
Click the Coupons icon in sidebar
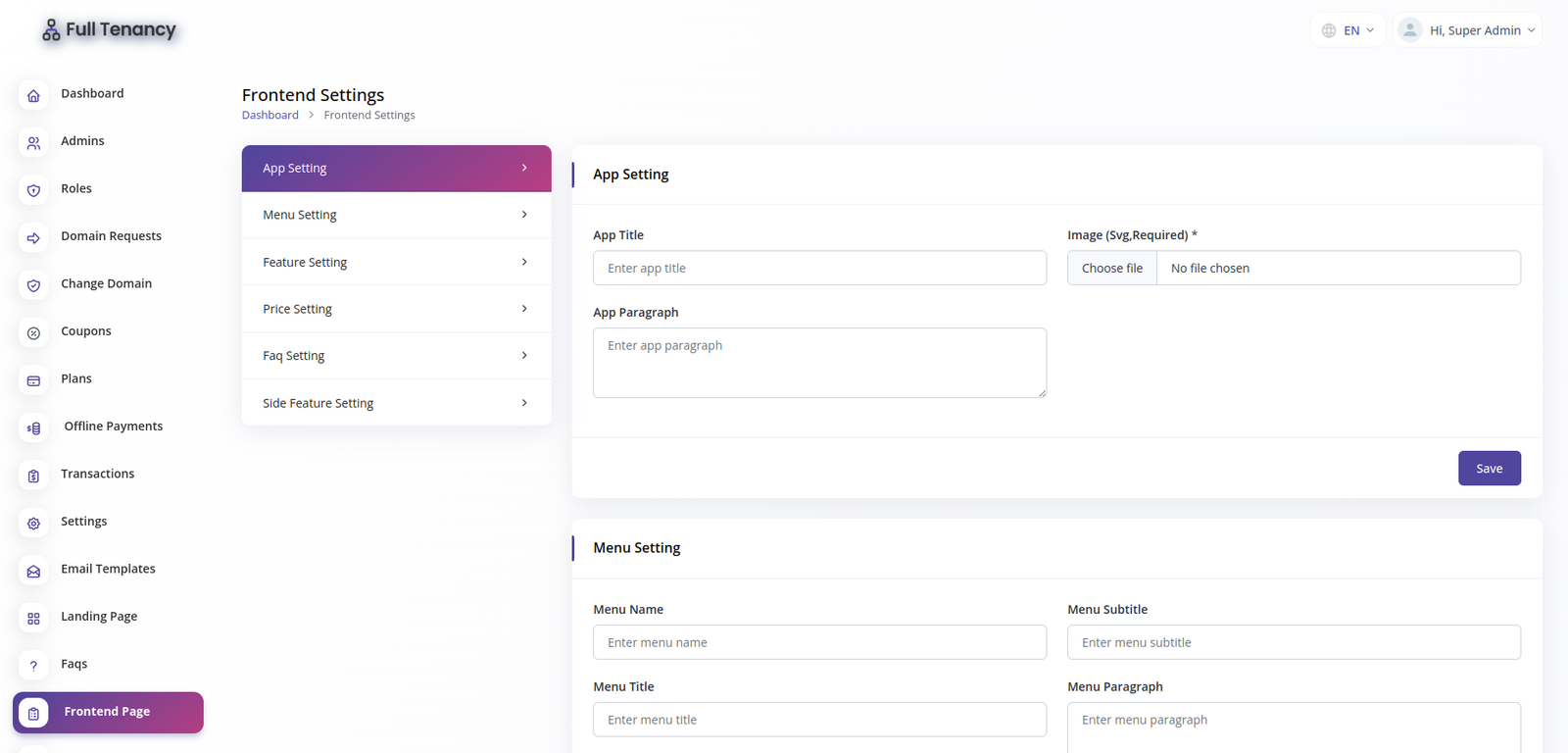(33, 333)
